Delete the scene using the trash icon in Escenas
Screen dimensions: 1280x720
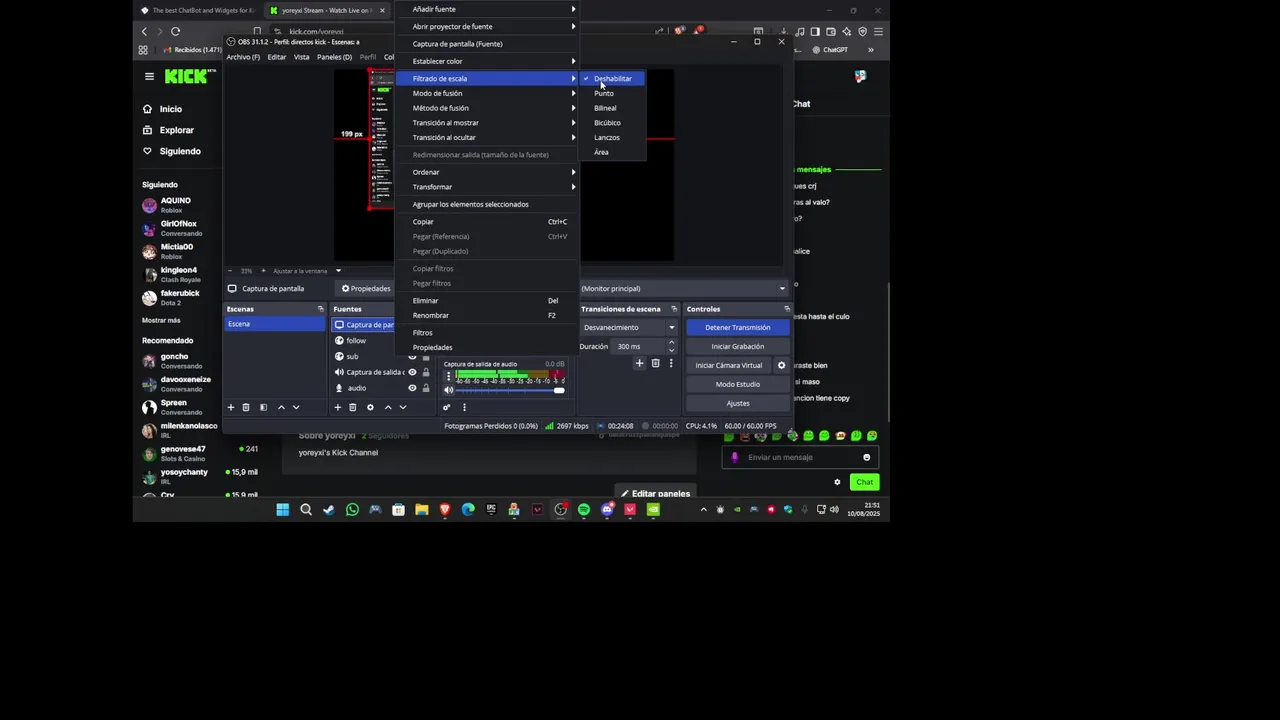(x=246, y=407)
